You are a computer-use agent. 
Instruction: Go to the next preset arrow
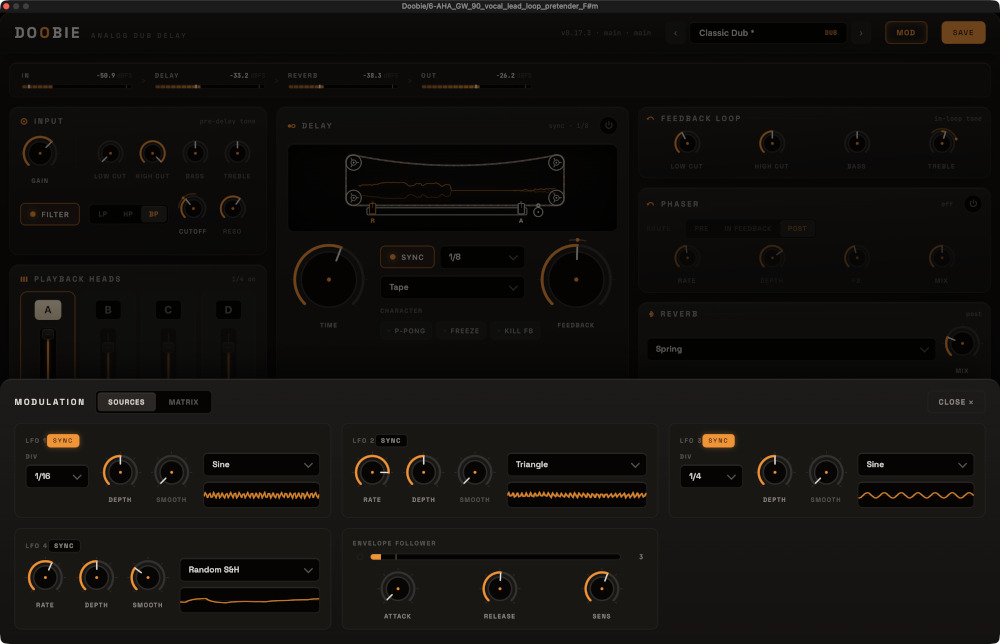860,33
